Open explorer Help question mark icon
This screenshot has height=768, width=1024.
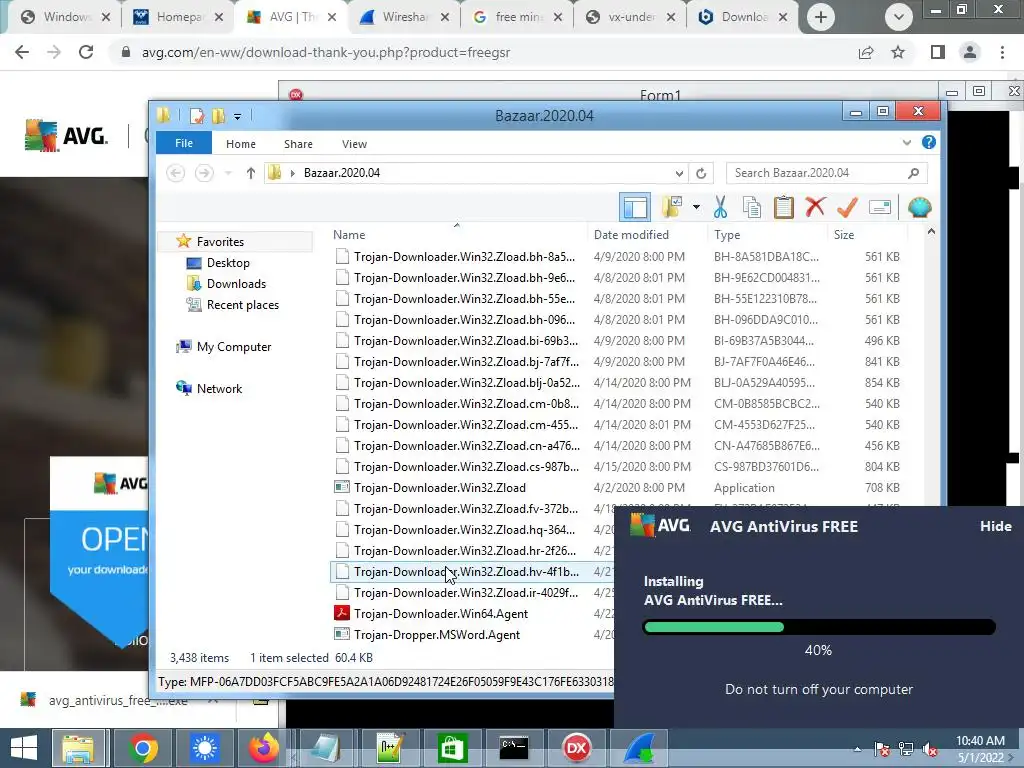pos(929,142)
